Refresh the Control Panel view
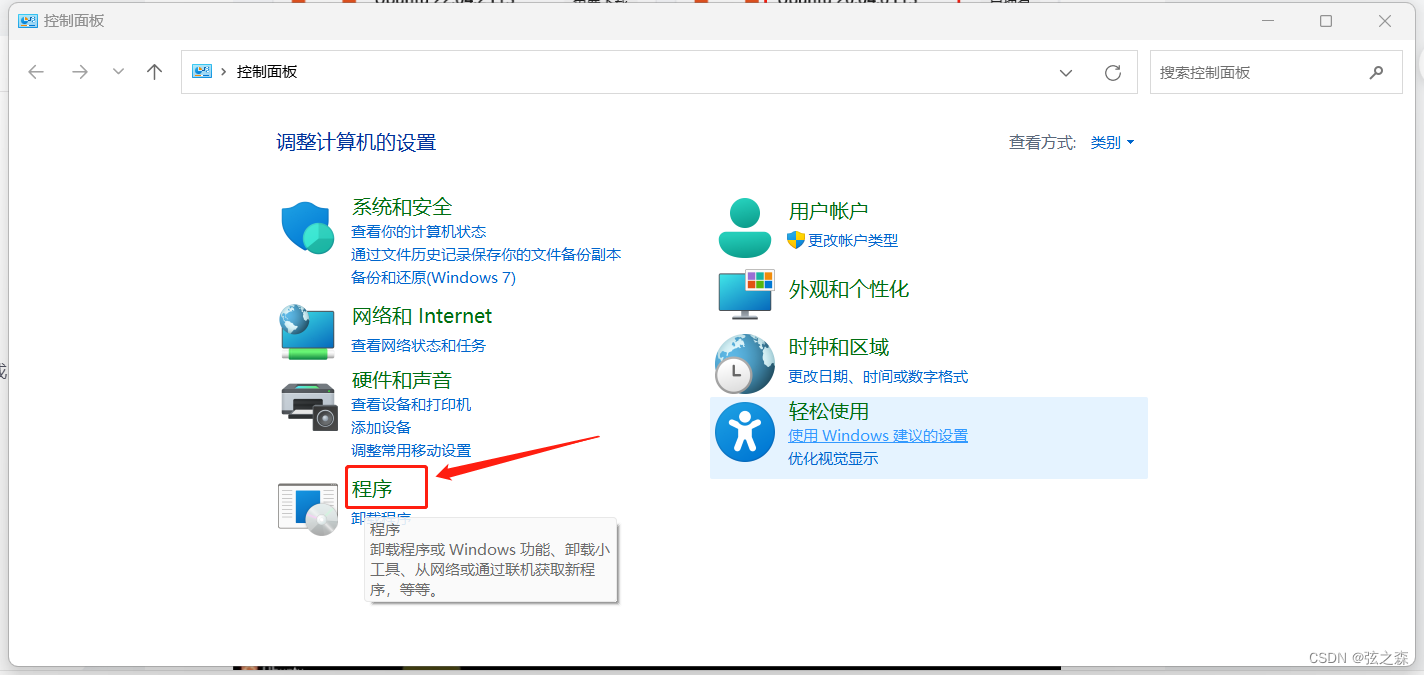Viewport: 1424px width, 675px height. (x=1113, y=72)
